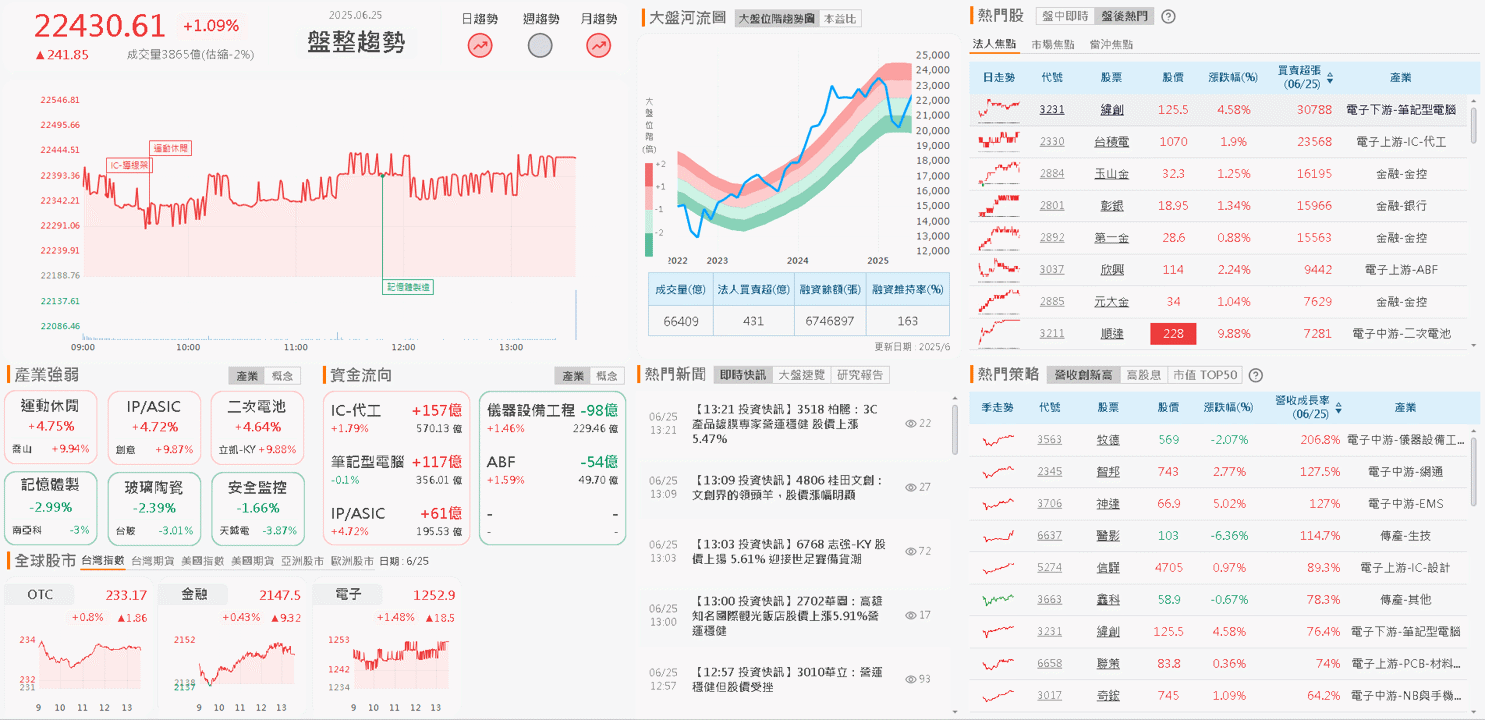Open help icon beside 熱門股 tabs
1485x720 pixels.
click(x=1168, y=16)
